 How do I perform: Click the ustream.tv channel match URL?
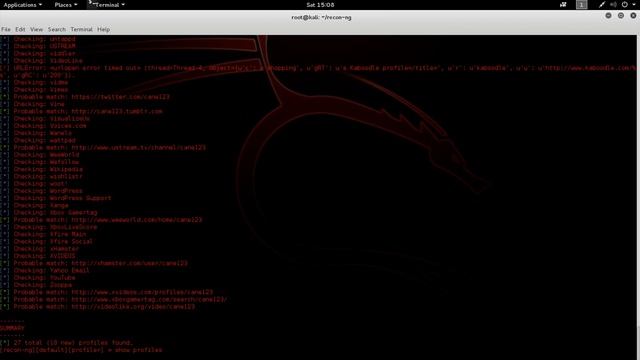point(138,148)
